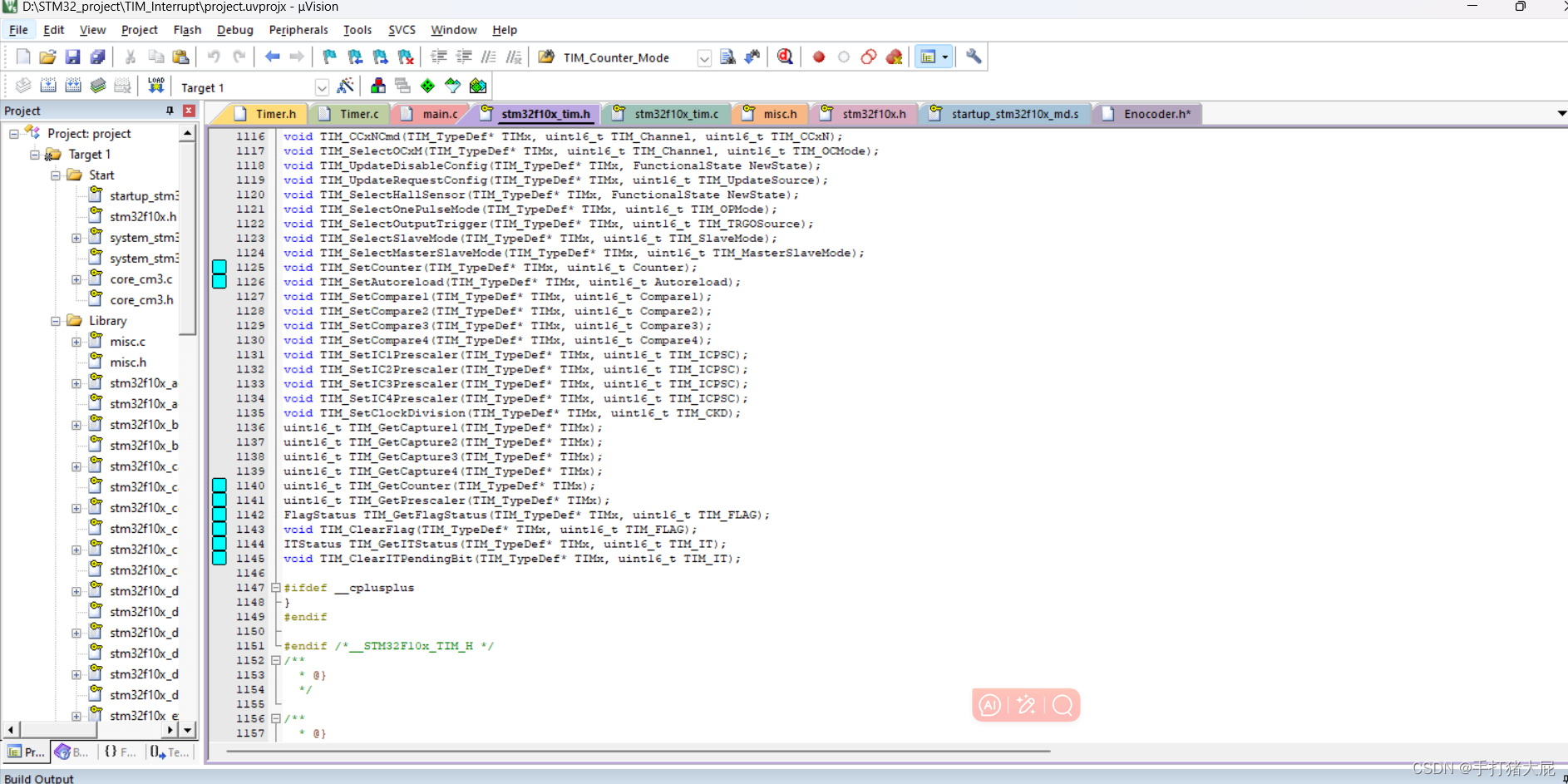
Task: Open Manage Project Items with the colored blocks icon
Action: 378,86
